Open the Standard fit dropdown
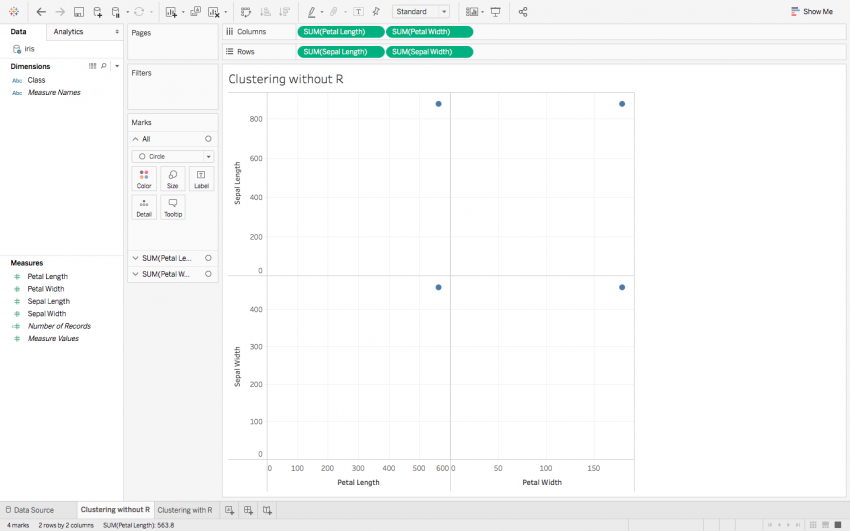Screen dimensions: 850x531 point(421,12)
